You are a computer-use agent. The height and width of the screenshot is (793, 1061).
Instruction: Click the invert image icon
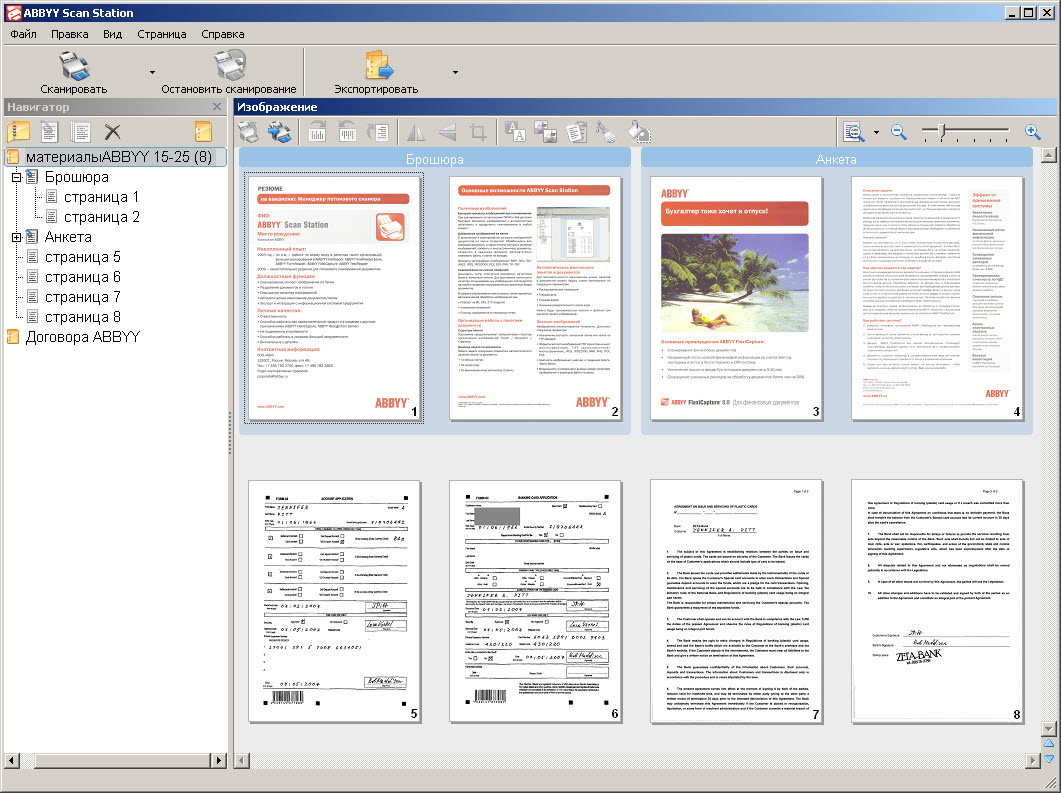point(545,132)
